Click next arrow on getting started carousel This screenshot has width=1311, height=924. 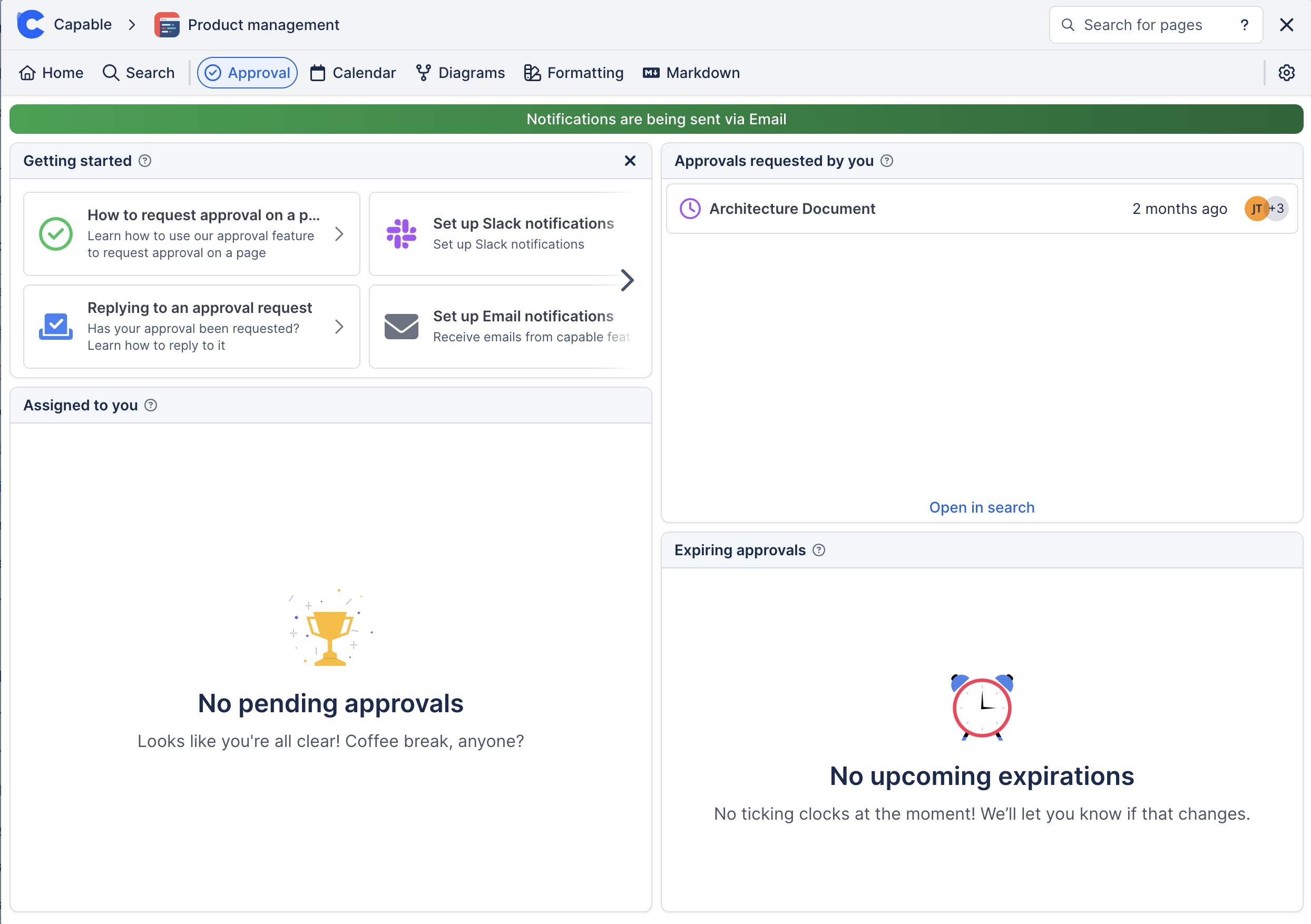[627, 280]
